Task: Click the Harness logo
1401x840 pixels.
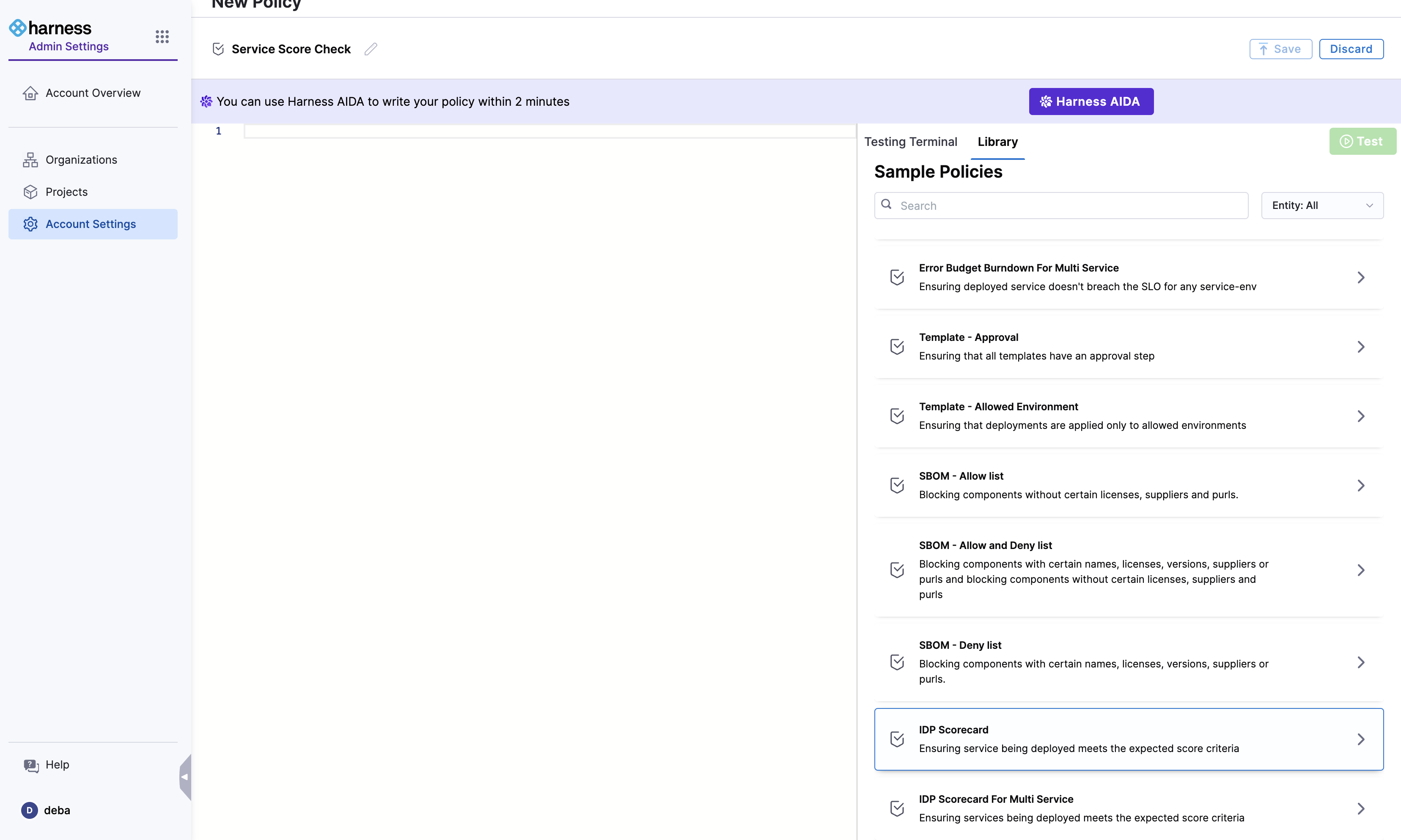Action: [50, 28]
